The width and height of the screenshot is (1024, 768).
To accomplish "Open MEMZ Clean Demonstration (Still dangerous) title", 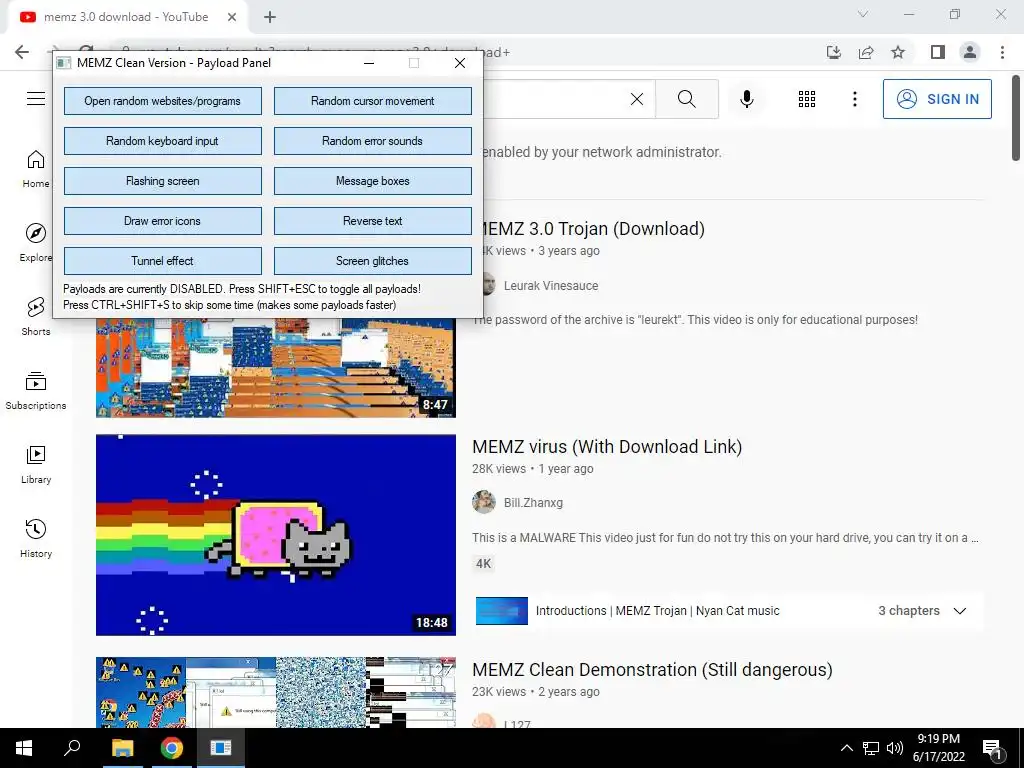I will tap(652, 669).
